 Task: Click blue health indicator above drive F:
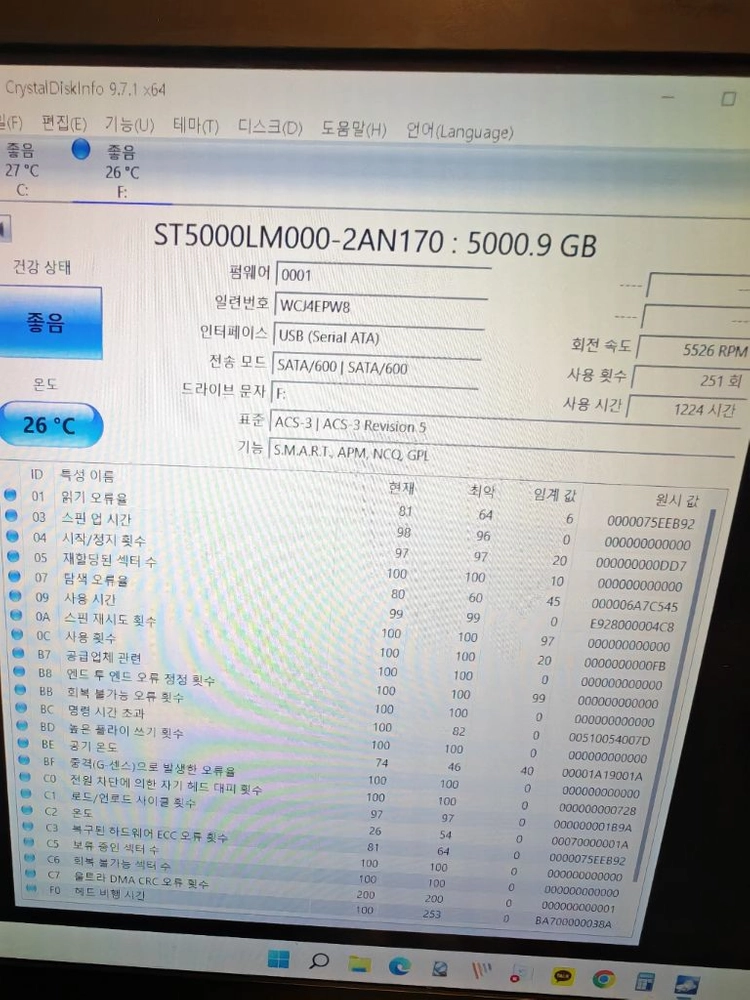click(81, 150)
